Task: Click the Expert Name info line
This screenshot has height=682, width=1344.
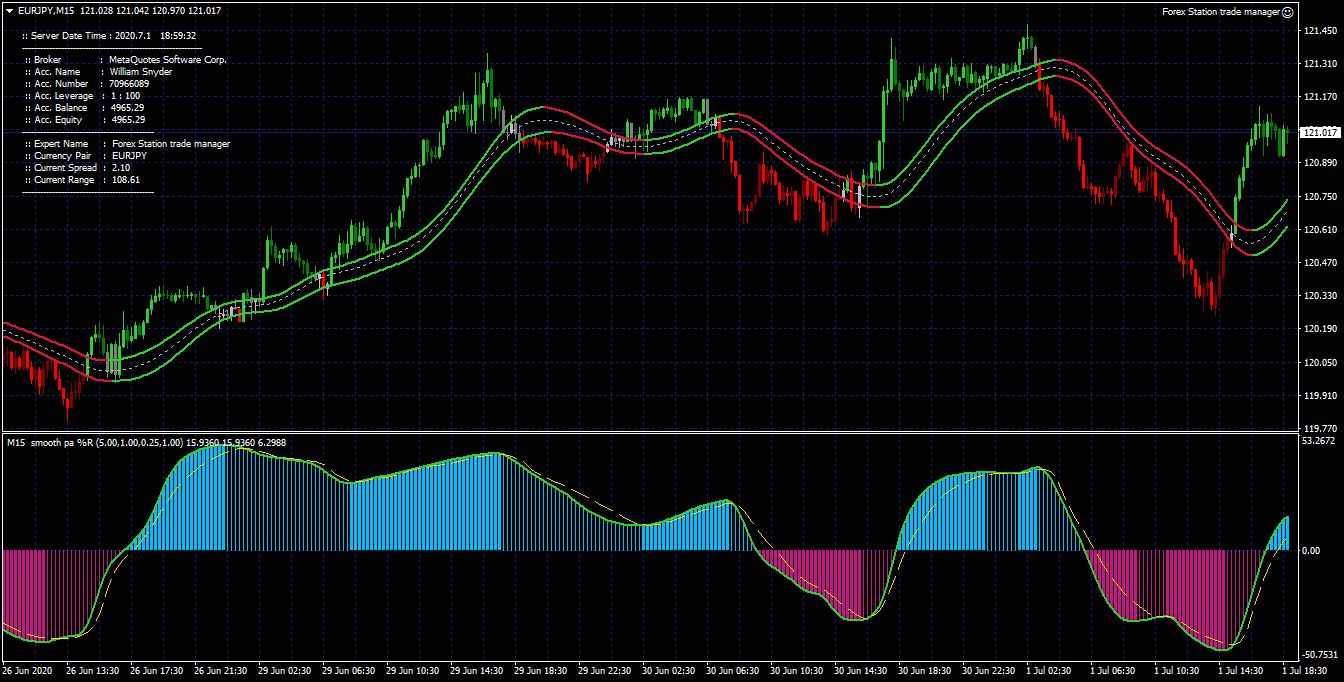Action: (x=126, y=144)
